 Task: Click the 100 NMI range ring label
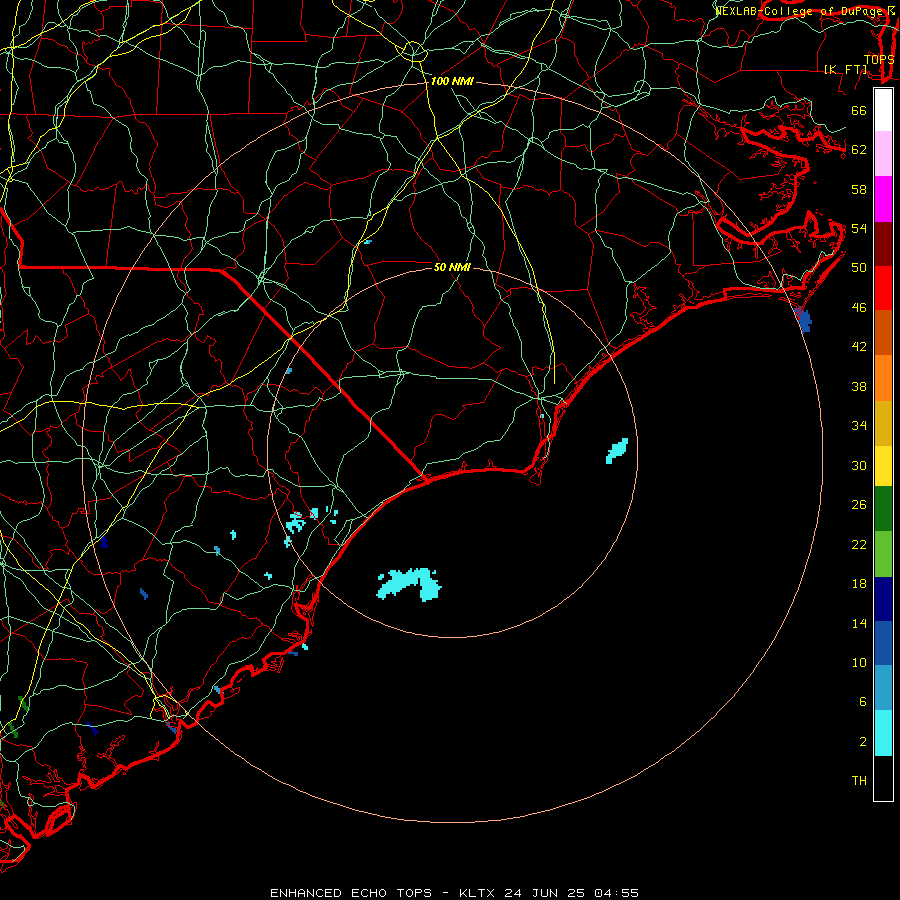[452, 82]
